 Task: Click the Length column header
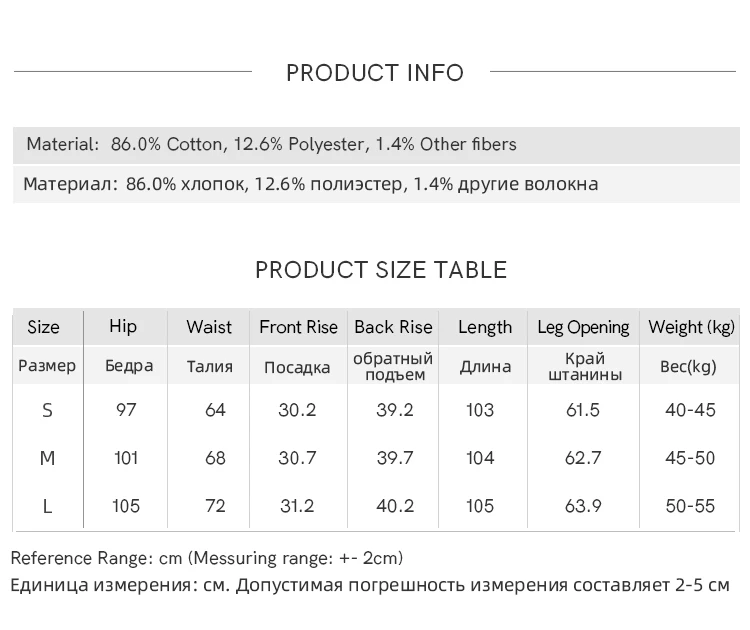pyautogui.click(x=485, y=327)
